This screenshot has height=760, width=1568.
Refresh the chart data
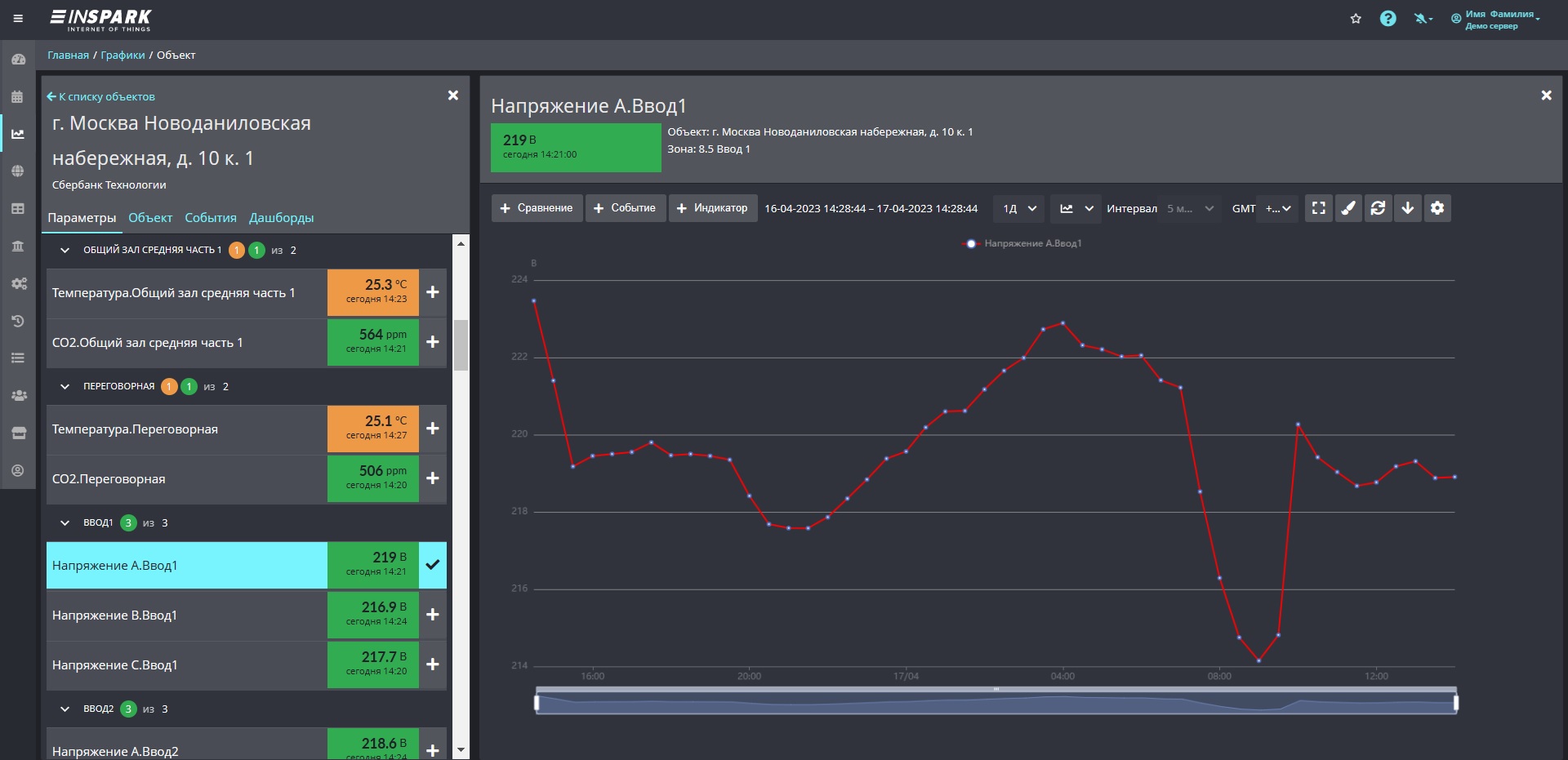coord(1378,208)
